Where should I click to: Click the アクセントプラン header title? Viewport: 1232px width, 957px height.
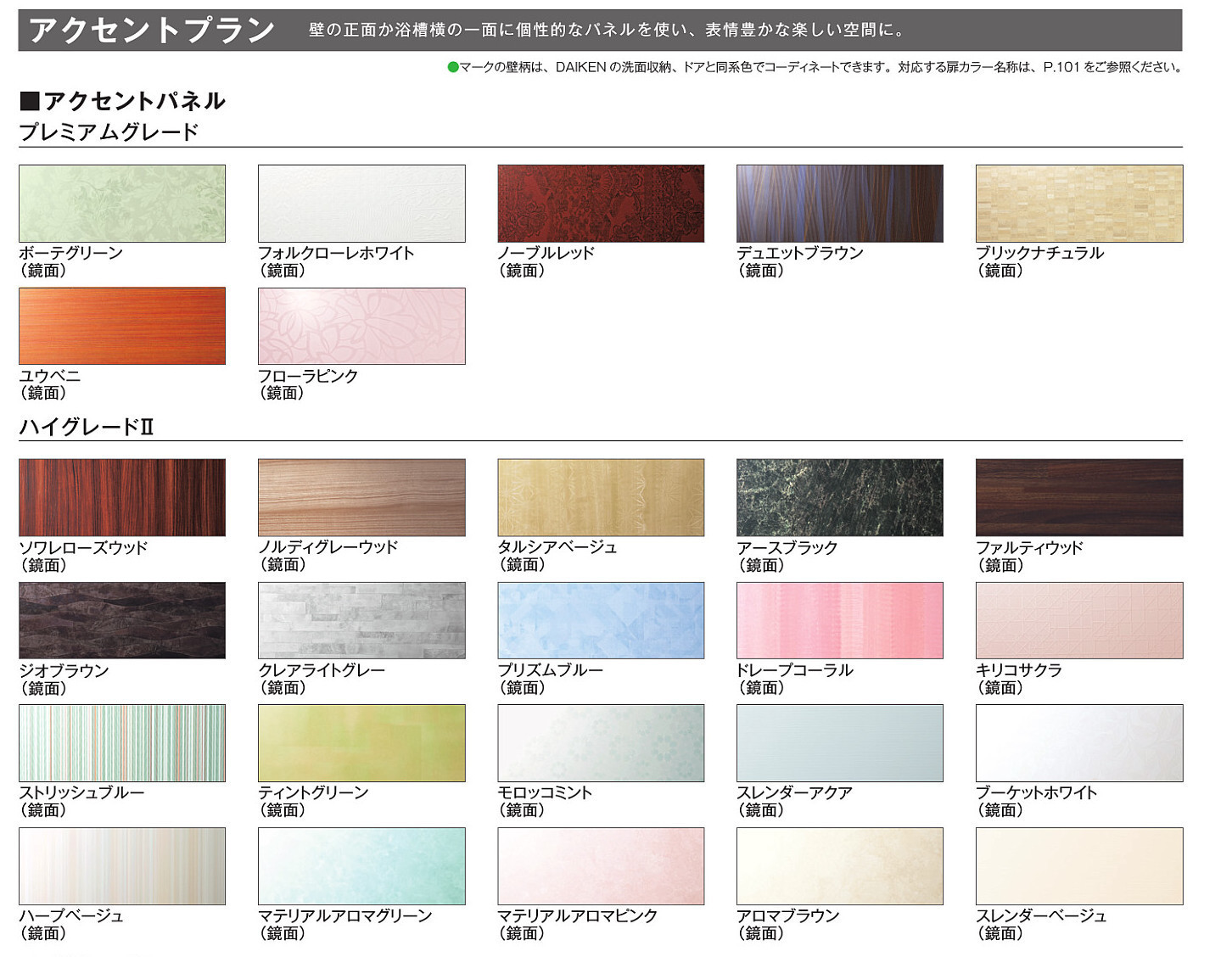pos(152,31)
